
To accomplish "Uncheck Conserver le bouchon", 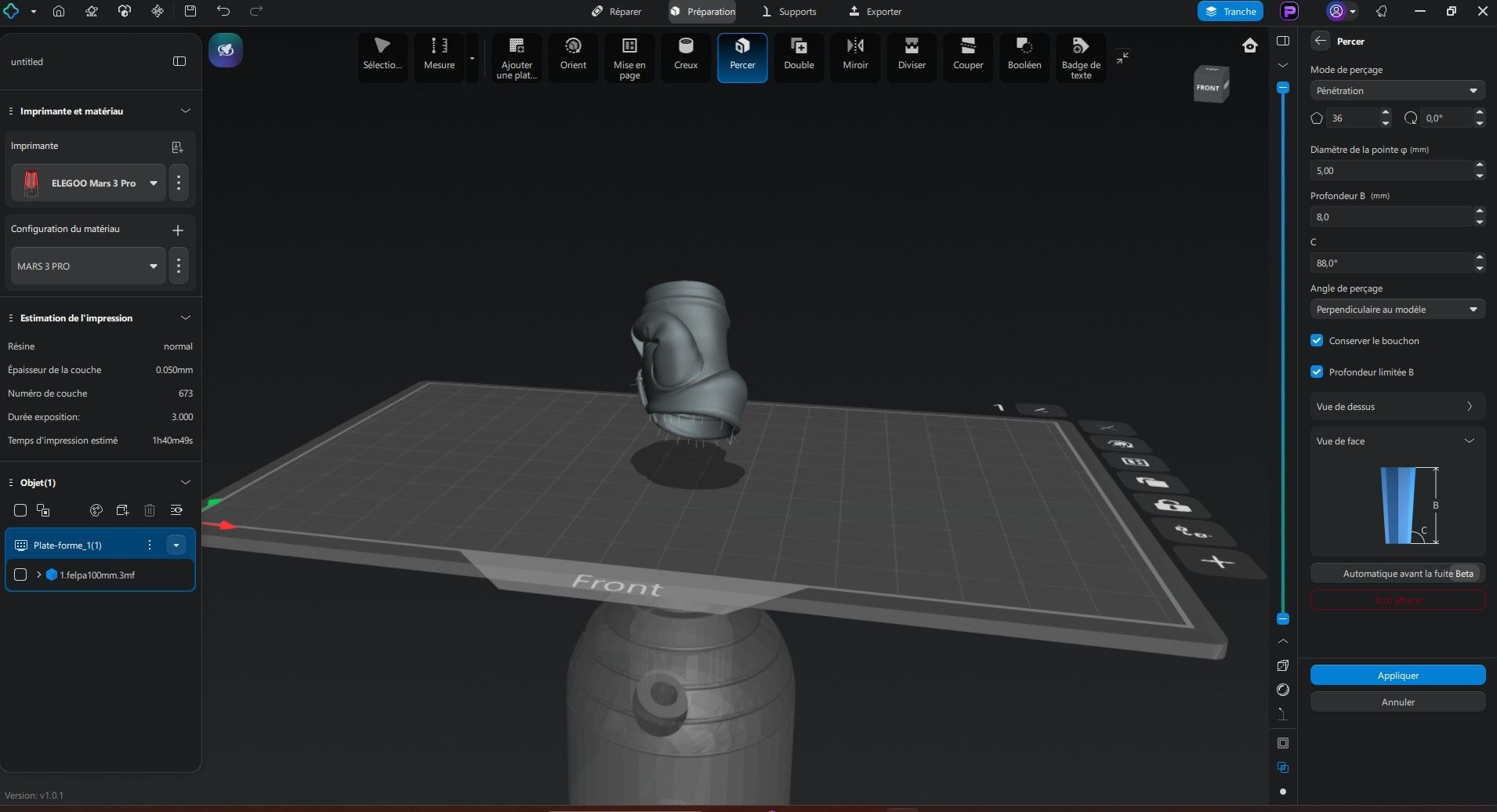I will click(1317, 341).
